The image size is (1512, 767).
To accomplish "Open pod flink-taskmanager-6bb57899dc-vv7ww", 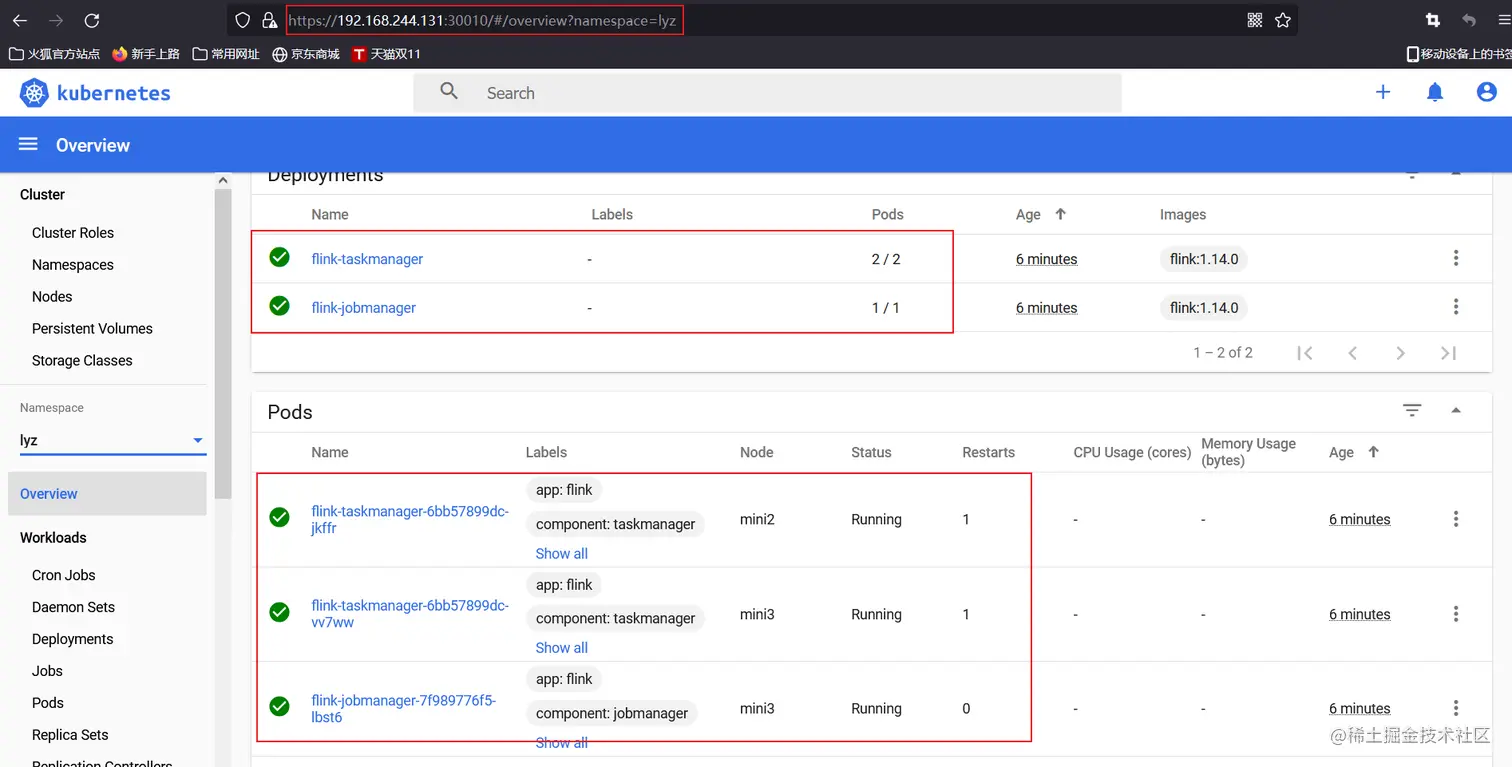I will point(410,614).
